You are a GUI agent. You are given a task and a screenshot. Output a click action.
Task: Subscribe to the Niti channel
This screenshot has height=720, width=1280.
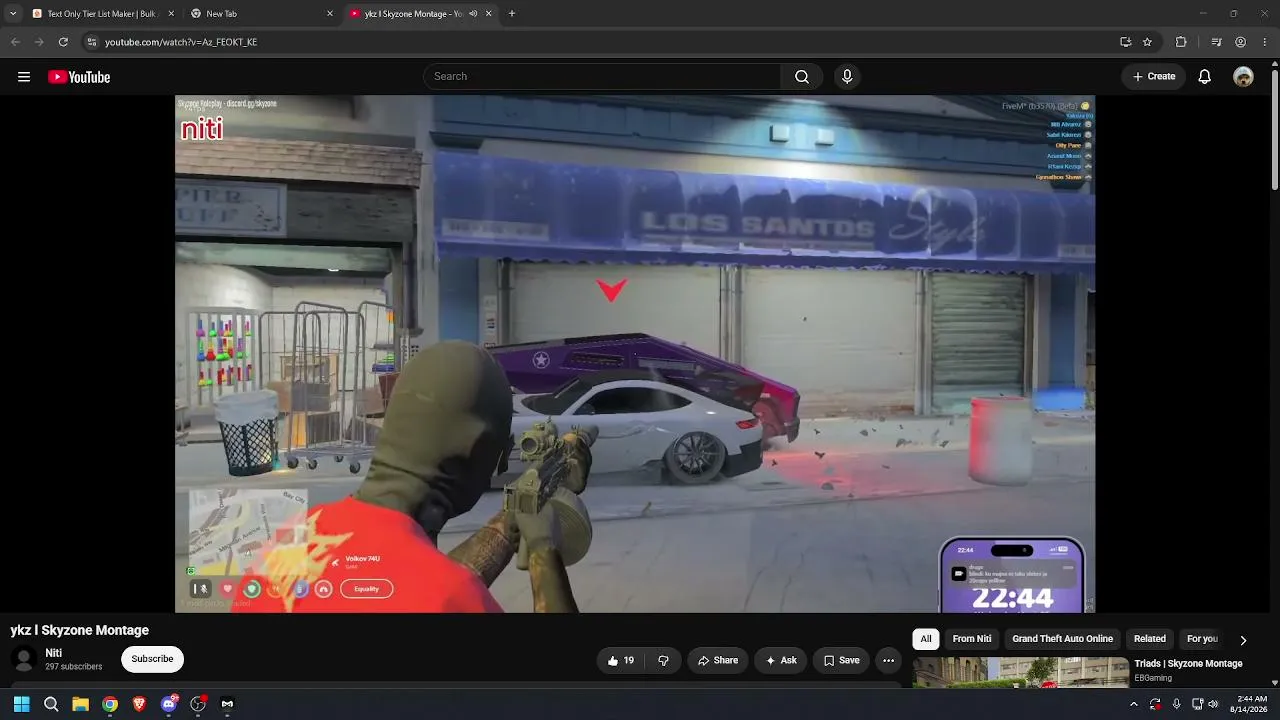coord(152,659)
